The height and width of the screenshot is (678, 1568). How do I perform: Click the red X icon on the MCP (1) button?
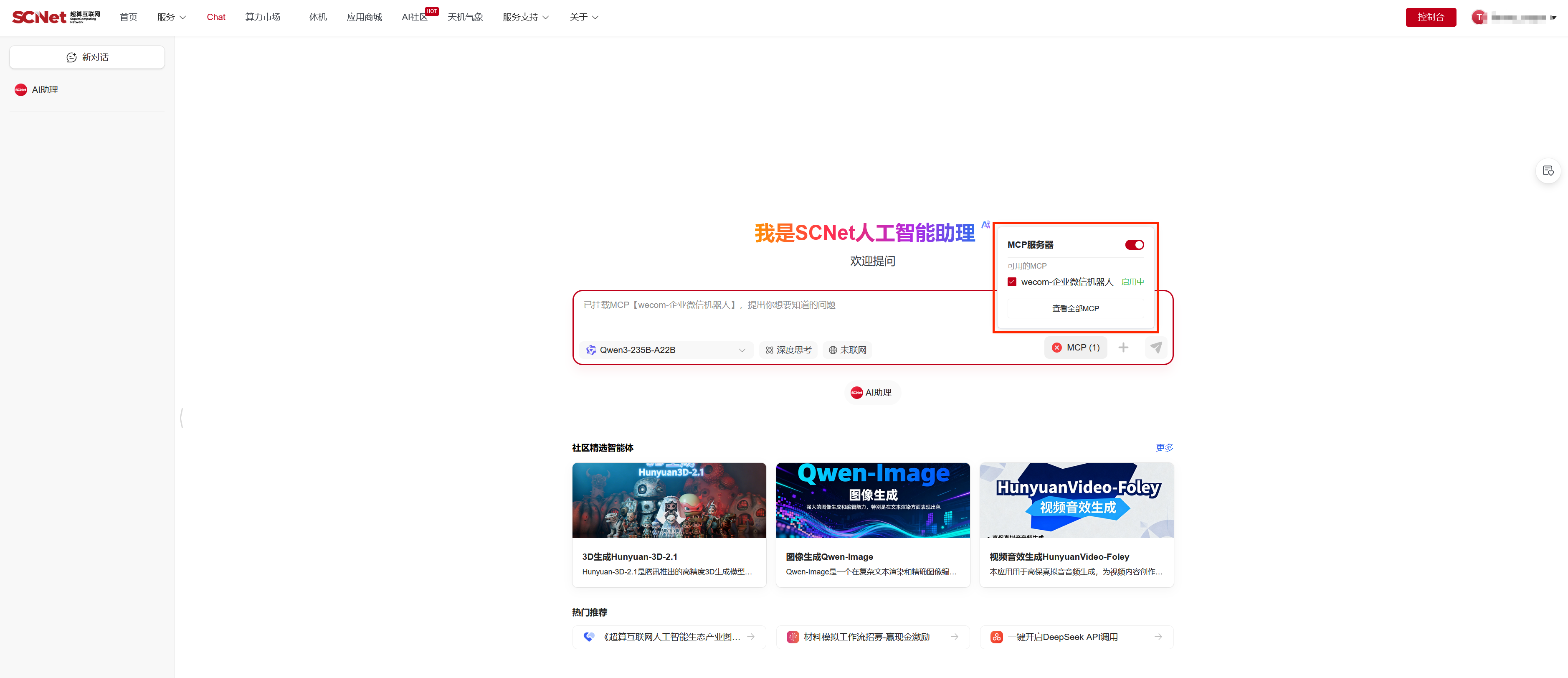click(x=1057, y=347)
